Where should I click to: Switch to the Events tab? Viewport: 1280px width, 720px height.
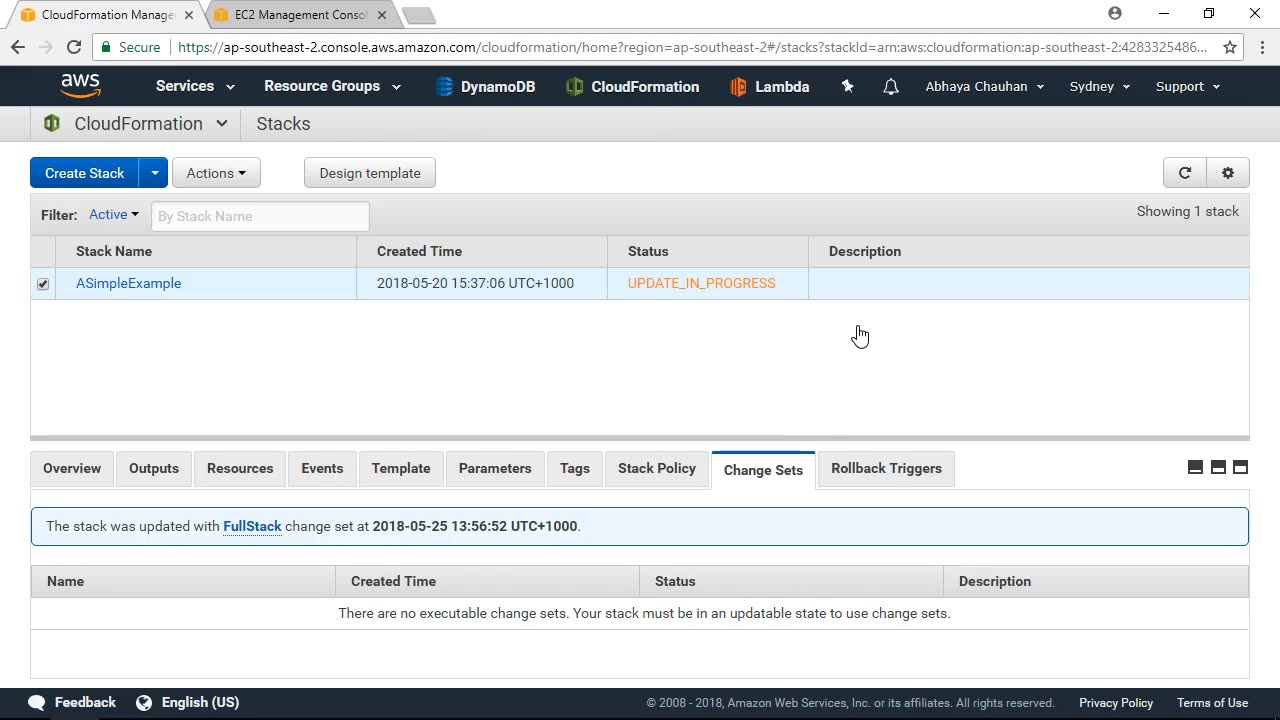click(x=322, y=468)
